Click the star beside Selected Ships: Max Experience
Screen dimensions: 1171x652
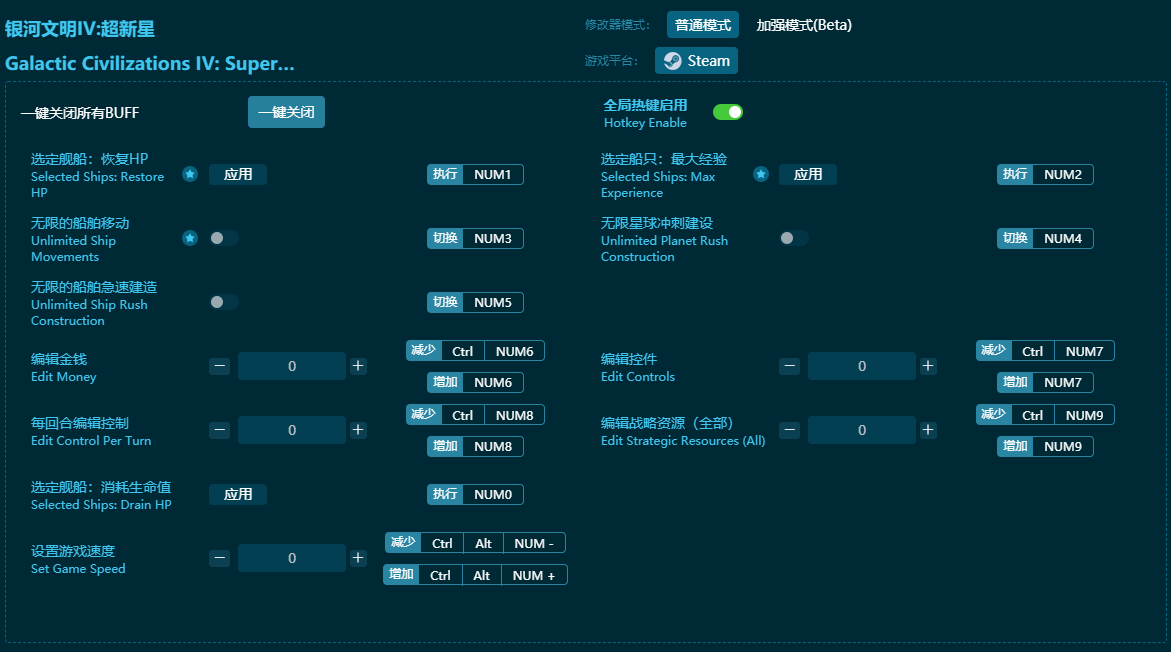760,174
